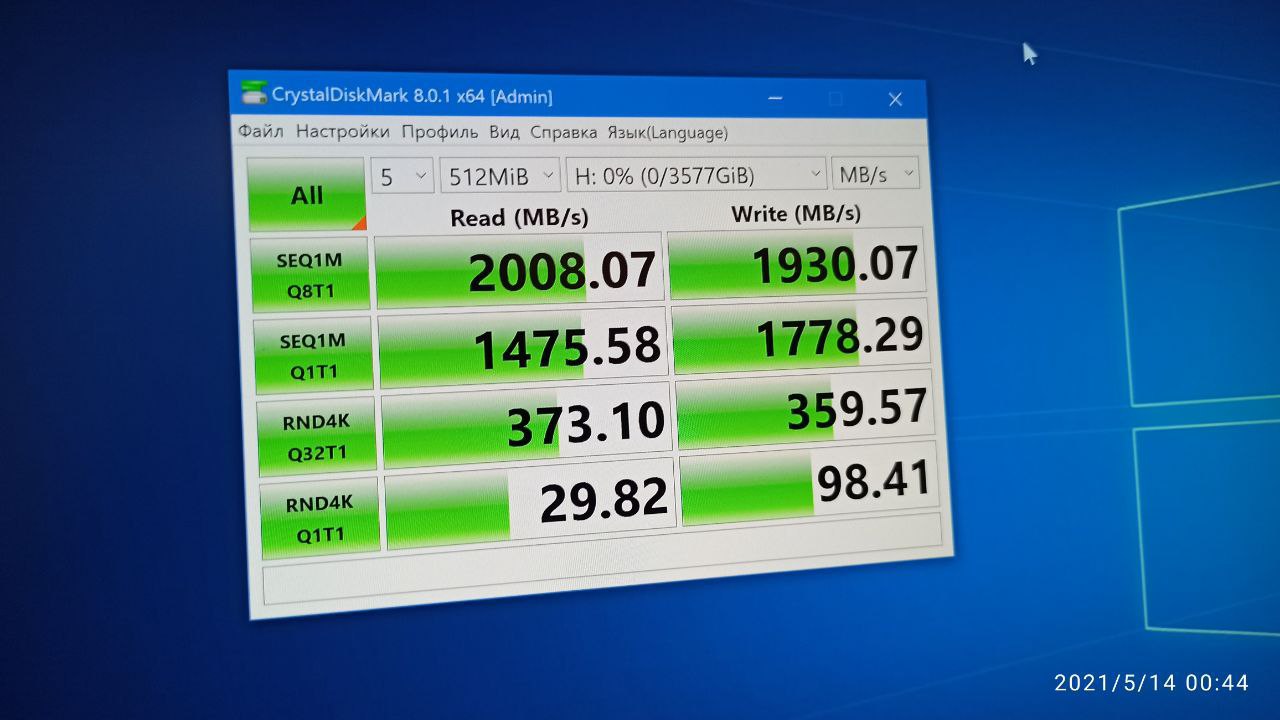Click the RND4K Q32T1 read result 373.10
Viewport: 1280px width, 720px height.
click(x=526, y=423)
